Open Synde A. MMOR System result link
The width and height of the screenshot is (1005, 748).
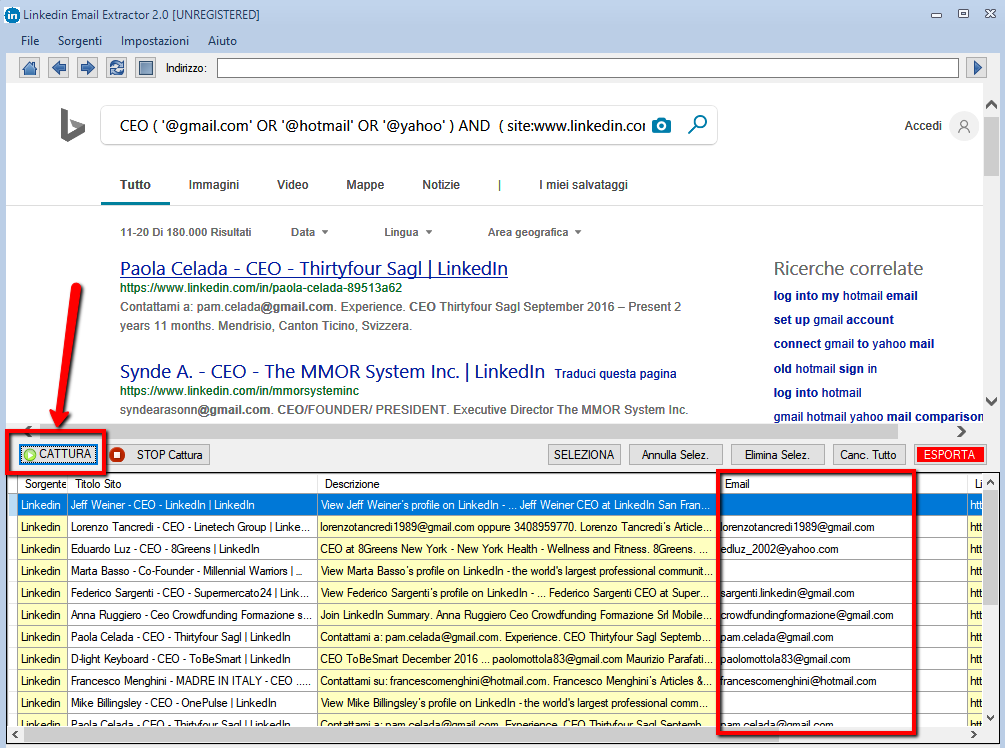pyautogui.click(x=332, y=372)
